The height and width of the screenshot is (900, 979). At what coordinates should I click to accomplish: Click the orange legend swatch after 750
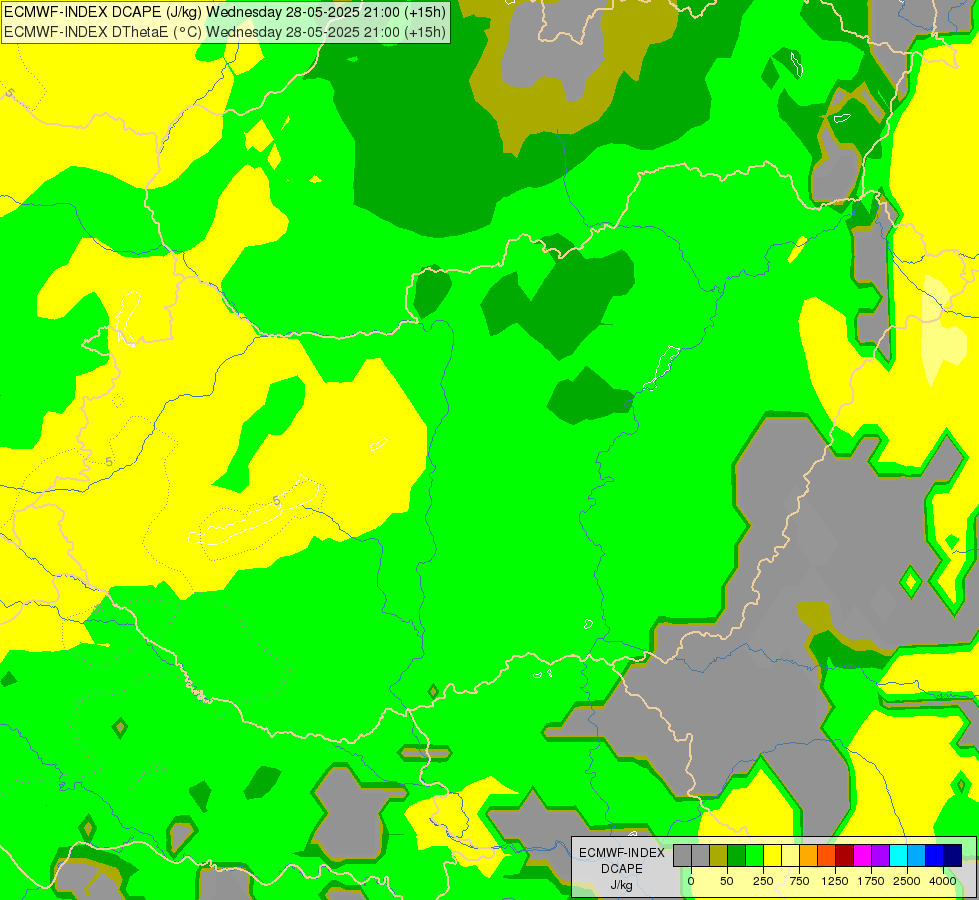tap(809, 856)
